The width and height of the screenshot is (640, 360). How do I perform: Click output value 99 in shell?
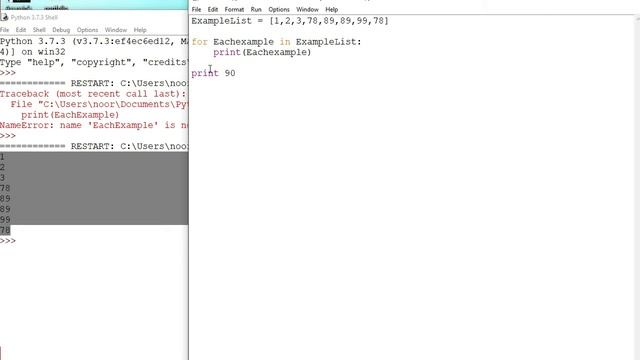click(5, 220)
